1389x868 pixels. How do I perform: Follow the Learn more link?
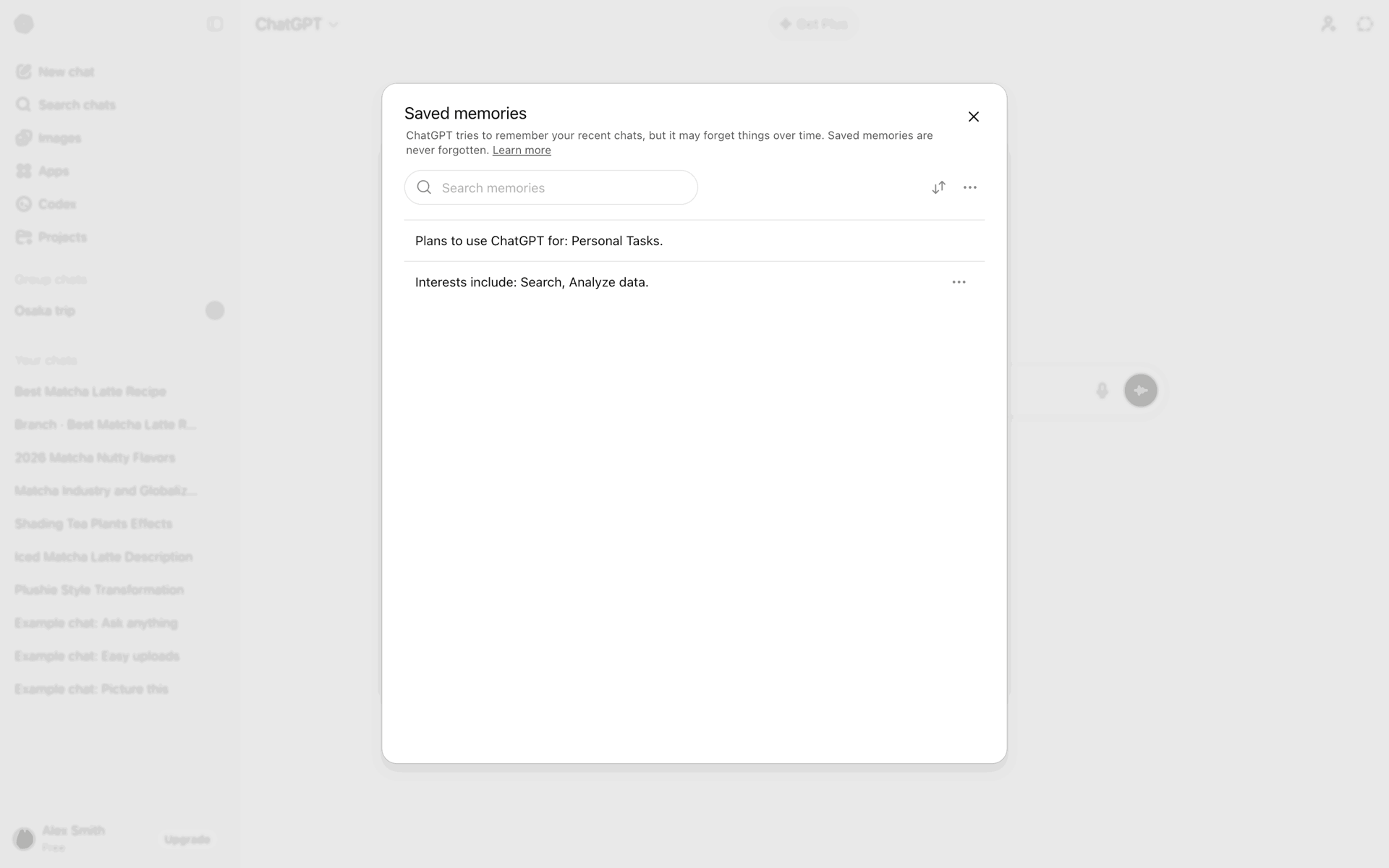point(522,150)
